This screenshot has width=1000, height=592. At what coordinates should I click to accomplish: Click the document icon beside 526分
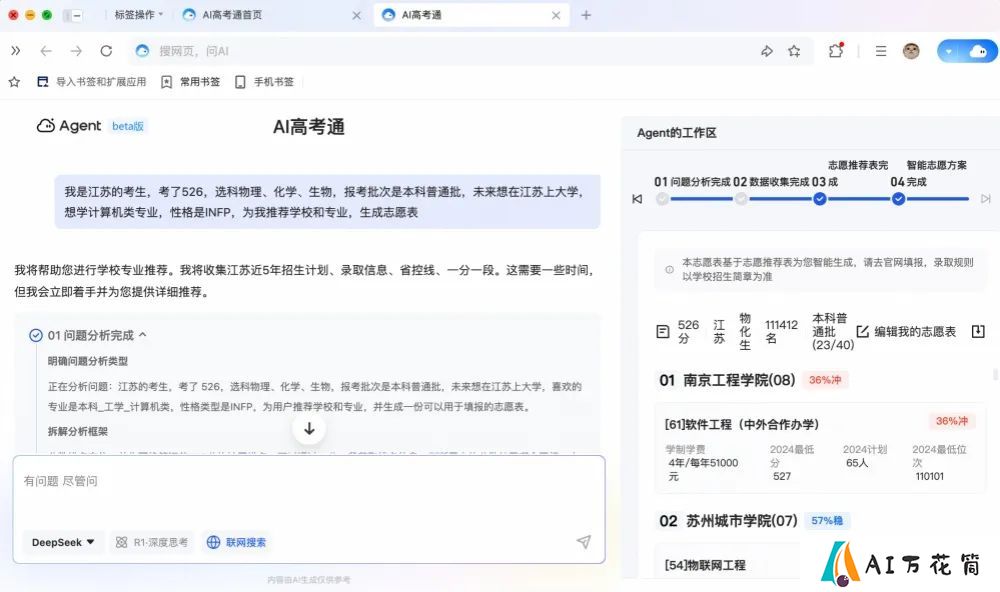coord(663,332)
